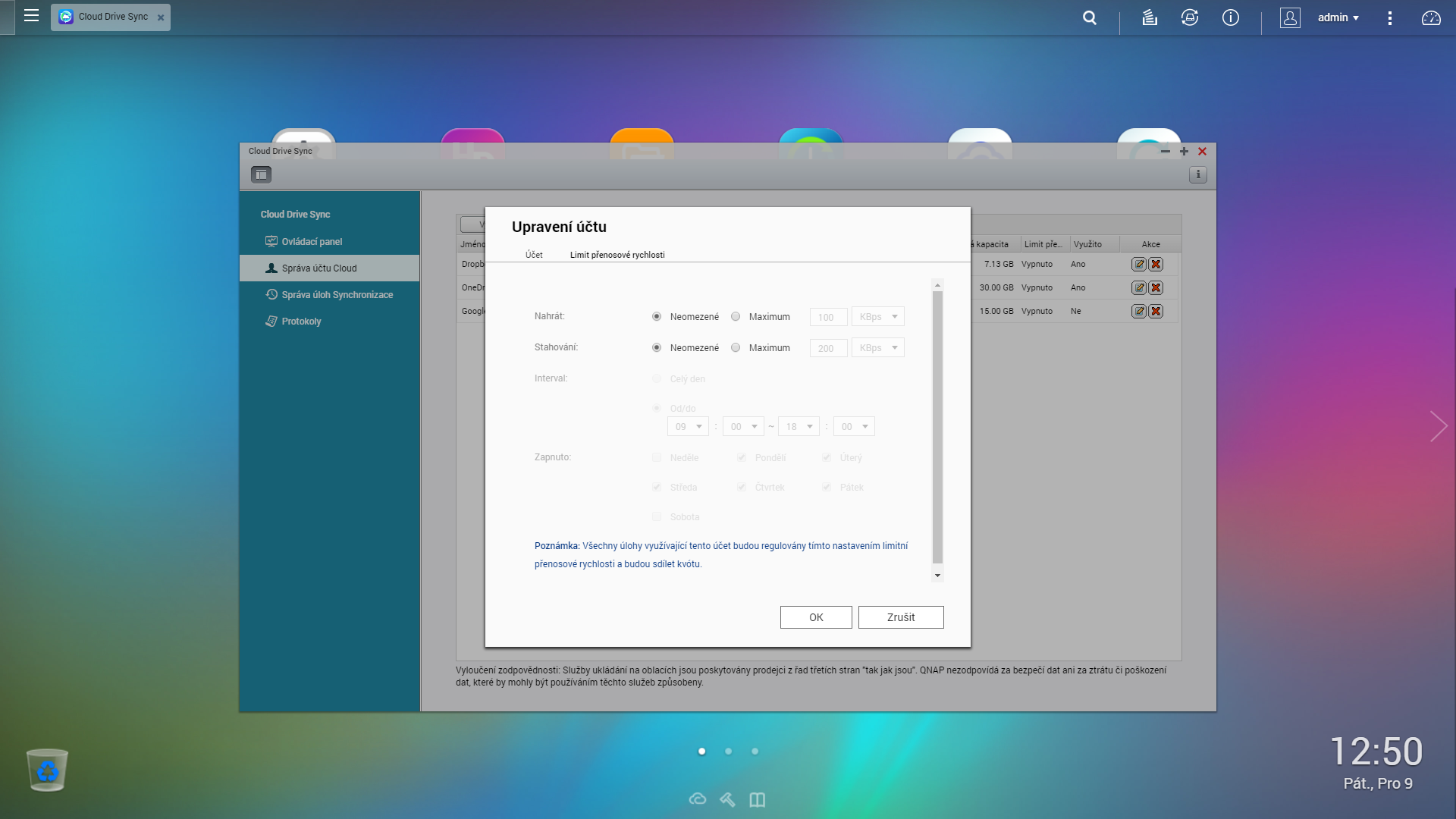Click delete icon for Google account row
This screenshot has width=1456, height=819.
[1156, 312]
